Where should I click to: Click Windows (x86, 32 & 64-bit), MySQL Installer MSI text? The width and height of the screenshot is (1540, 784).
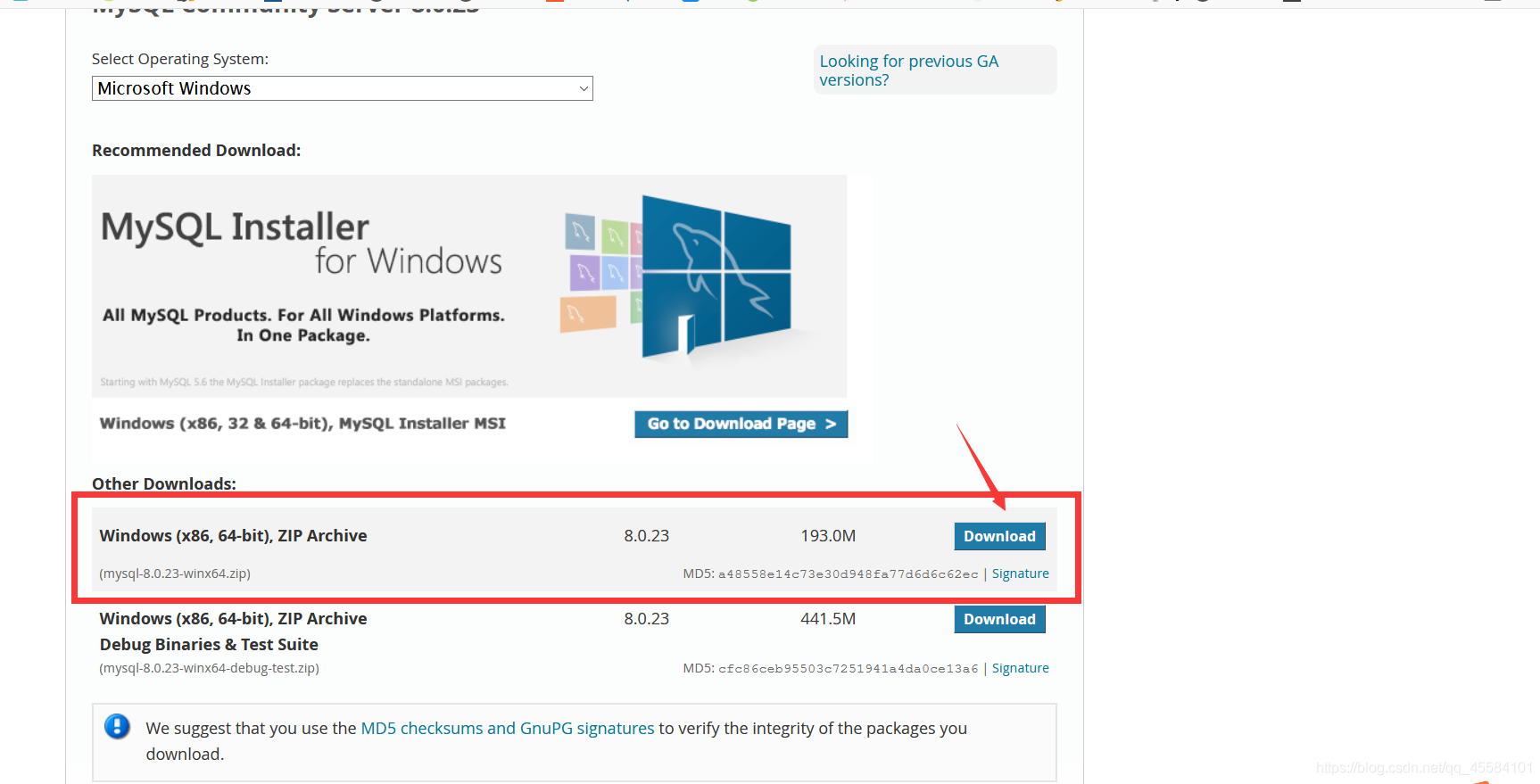pyautogui.click(x=302, y=424)
